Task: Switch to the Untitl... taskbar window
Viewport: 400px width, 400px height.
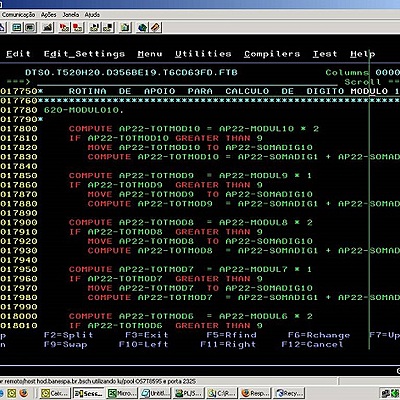Action: 155,394
